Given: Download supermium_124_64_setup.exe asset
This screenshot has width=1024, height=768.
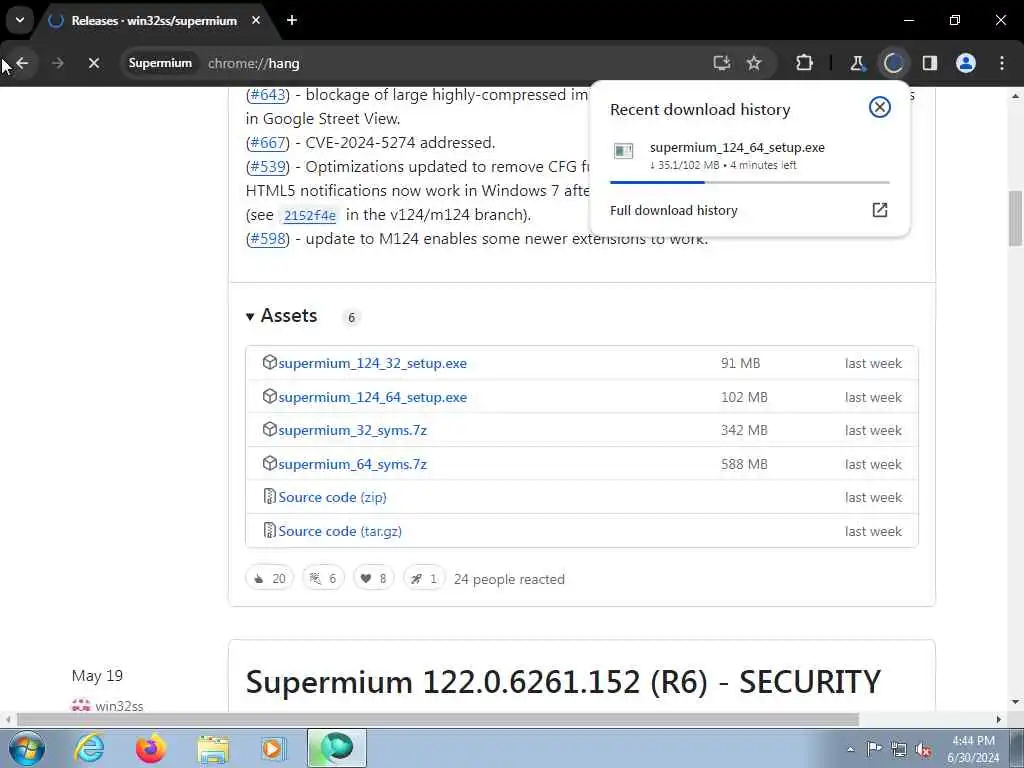Looking at the screenshot, I should 372,397.
